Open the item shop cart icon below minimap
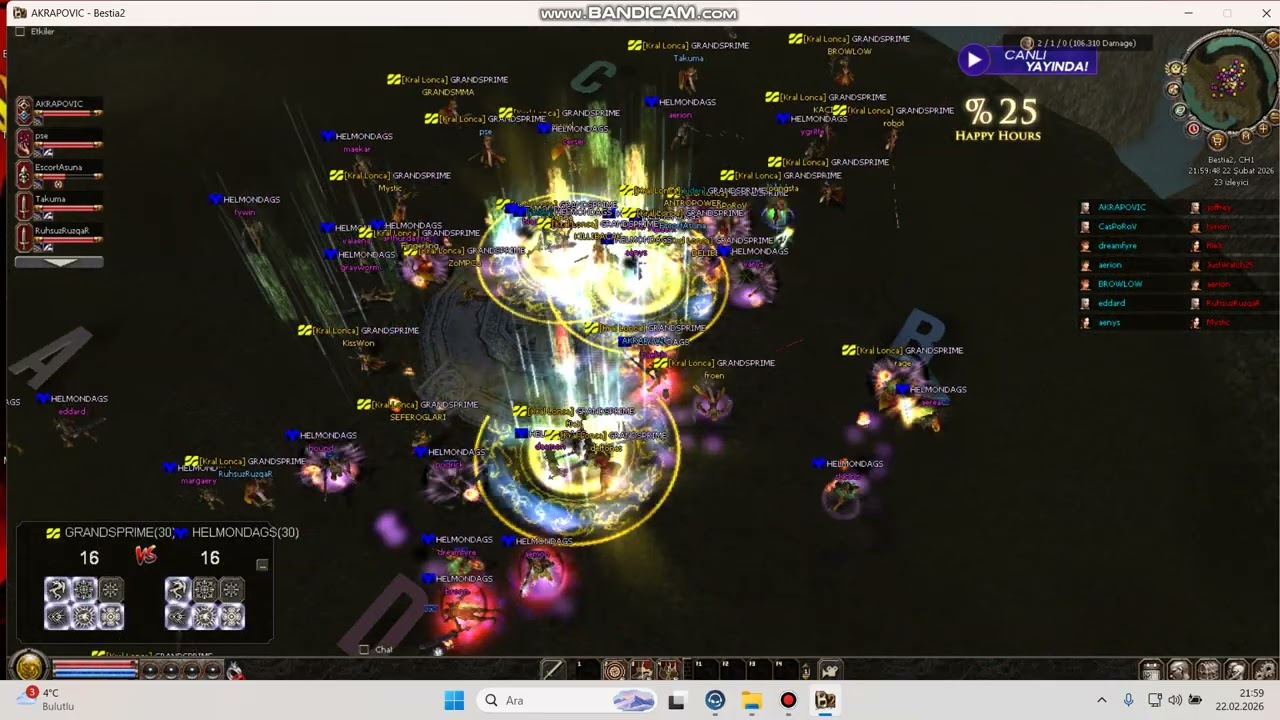1280x720 pixels. click(x=1217, y=140)
